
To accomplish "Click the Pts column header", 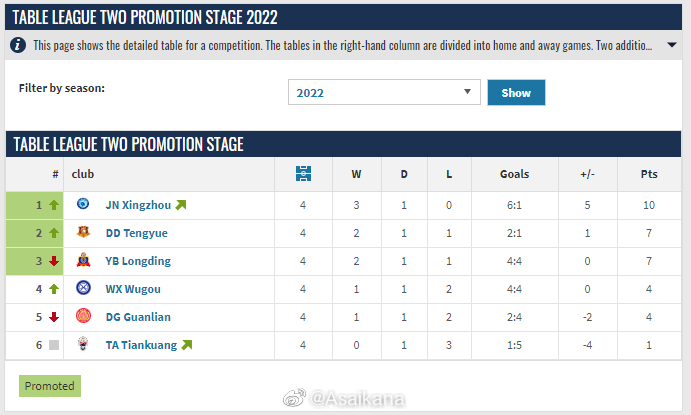I will pyautogui.click(x=649, y=174).
